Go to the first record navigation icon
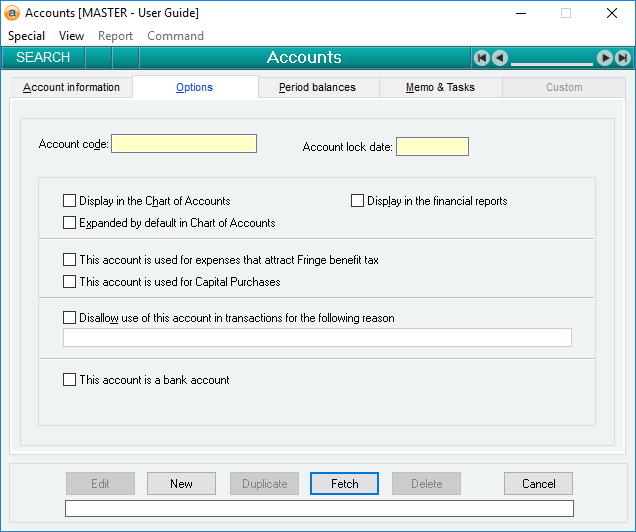This screenshot has width=636, height=532. 482,58
